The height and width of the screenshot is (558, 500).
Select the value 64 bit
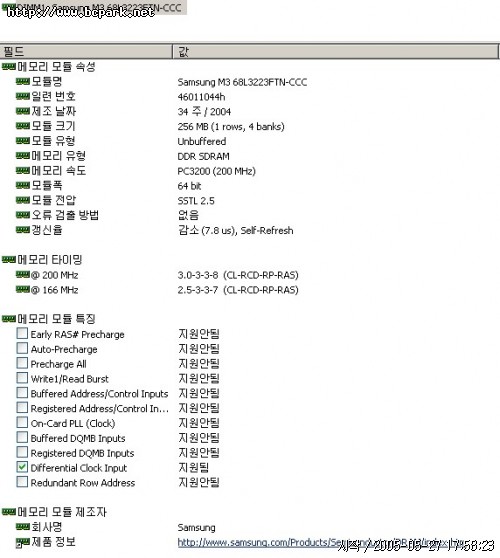coord(189,186)
